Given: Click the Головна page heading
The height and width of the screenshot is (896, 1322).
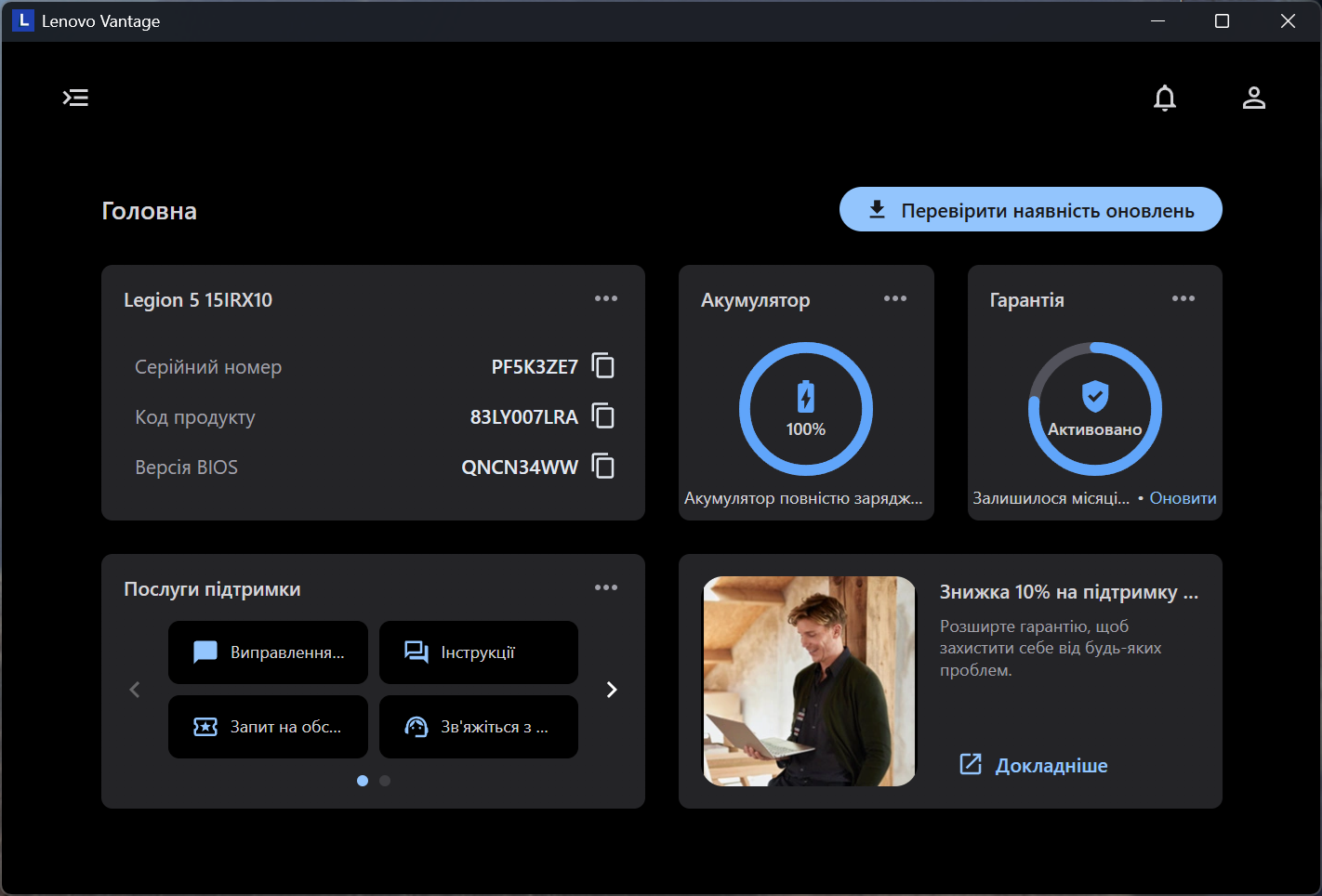Looking at the screenshot, I should click(x=150, y=211).
